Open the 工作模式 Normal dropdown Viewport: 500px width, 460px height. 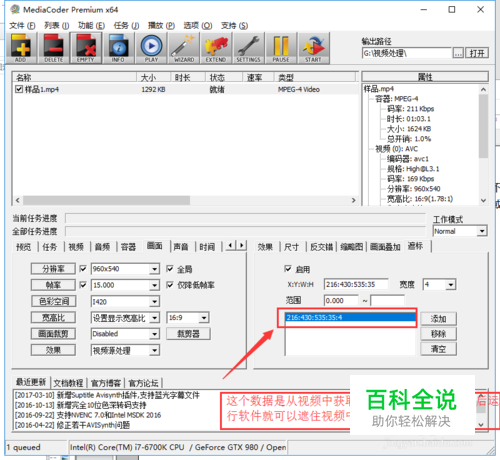481,231
